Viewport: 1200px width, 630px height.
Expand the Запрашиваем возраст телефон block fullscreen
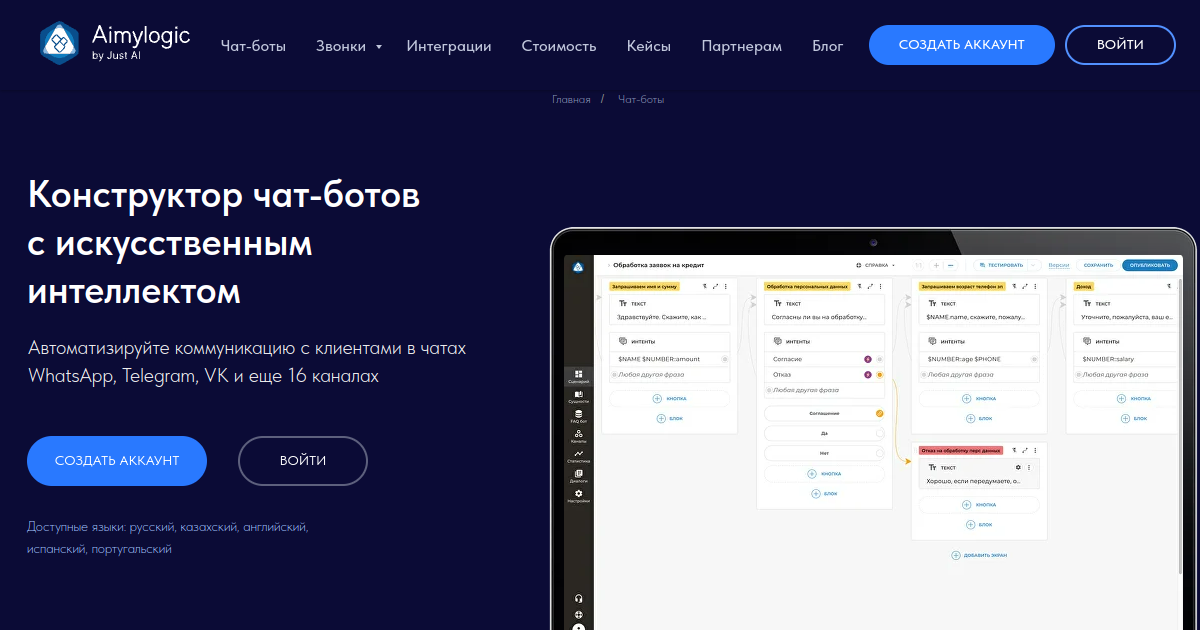pos(1024,286)
